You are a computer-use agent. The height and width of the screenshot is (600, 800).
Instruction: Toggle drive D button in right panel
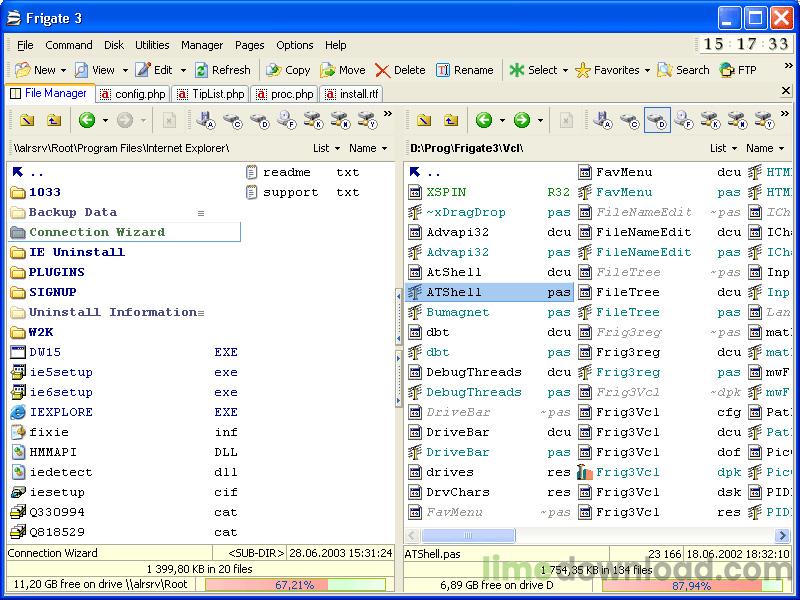tap(657, 120)
